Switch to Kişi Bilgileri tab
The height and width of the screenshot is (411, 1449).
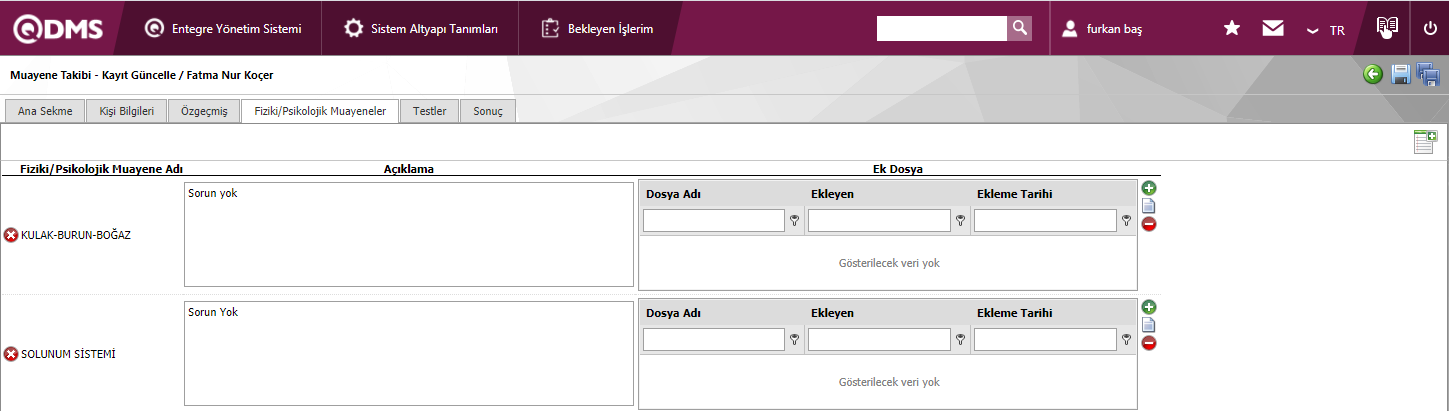[x=127, y=111]
